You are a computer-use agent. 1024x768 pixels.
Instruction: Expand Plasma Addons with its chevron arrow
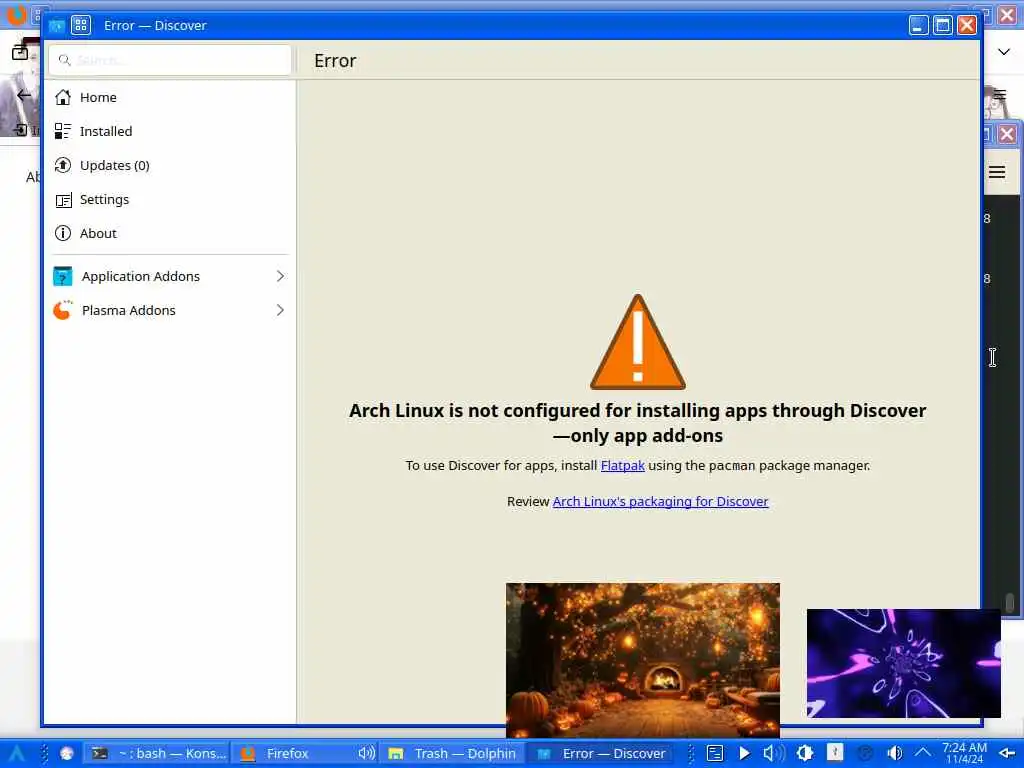280,310
